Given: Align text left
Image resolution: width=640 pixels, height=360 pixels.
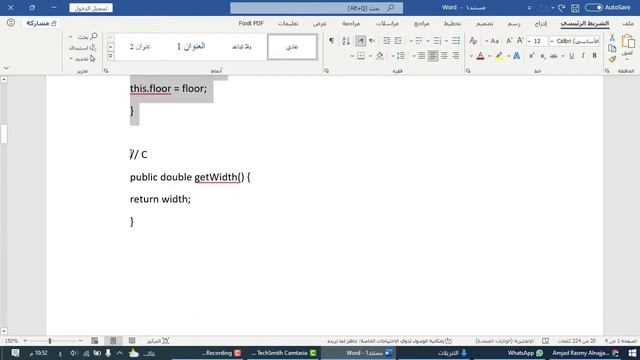Looking at the screenshot, I should click(x=433, y=56).
